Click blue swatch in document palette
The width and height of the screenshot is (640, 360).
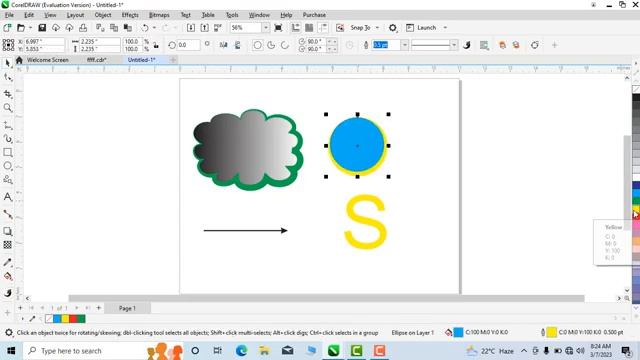57,319
